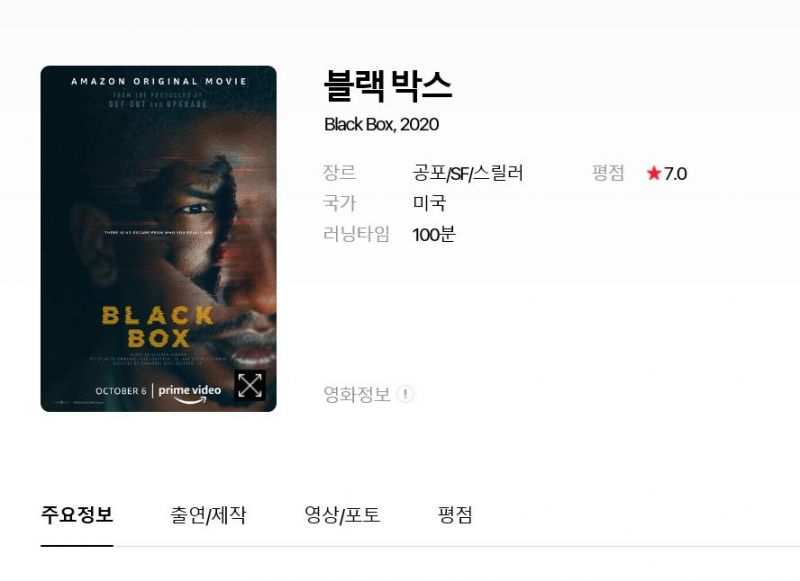Click the Black Box, 2020 subtitle
The image size is (800, 581).
click(x=382, y=124)
